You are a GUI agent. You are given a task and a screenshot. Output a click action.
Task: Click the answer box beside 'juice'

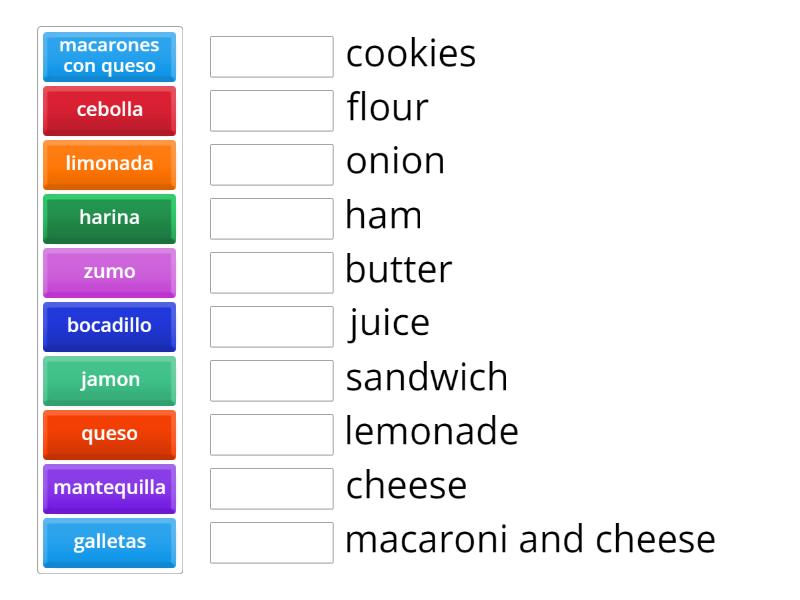[x=271, y=327]
